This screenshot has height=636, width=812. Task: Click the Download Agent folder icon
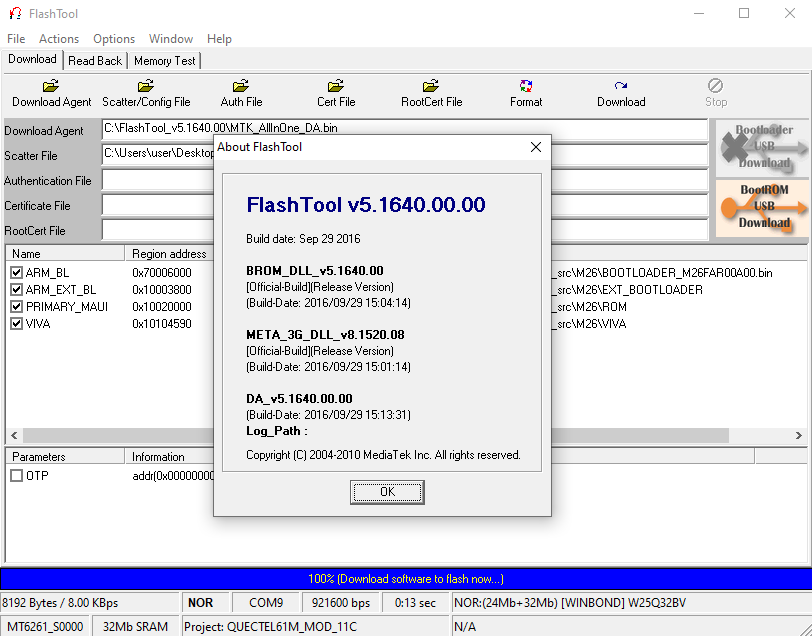coord(51,87)
